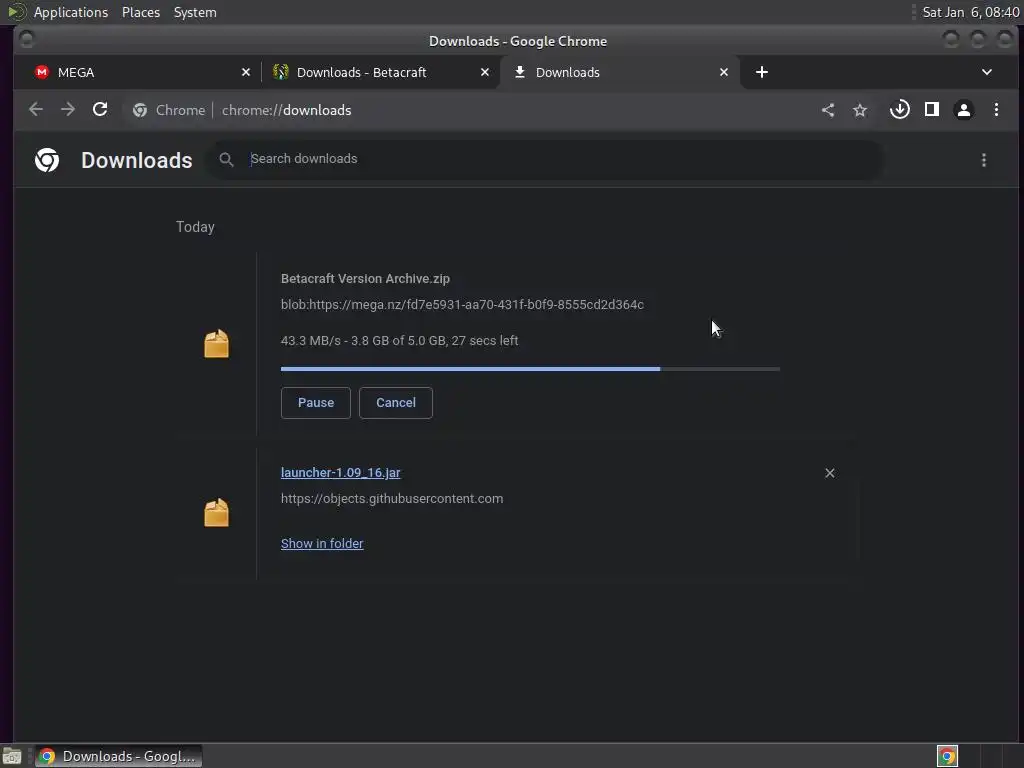The width and height of the screenshot is (1024, 768).
Task: Toggle the Chrome side panel icon
Action: click(x=932, y=110)
